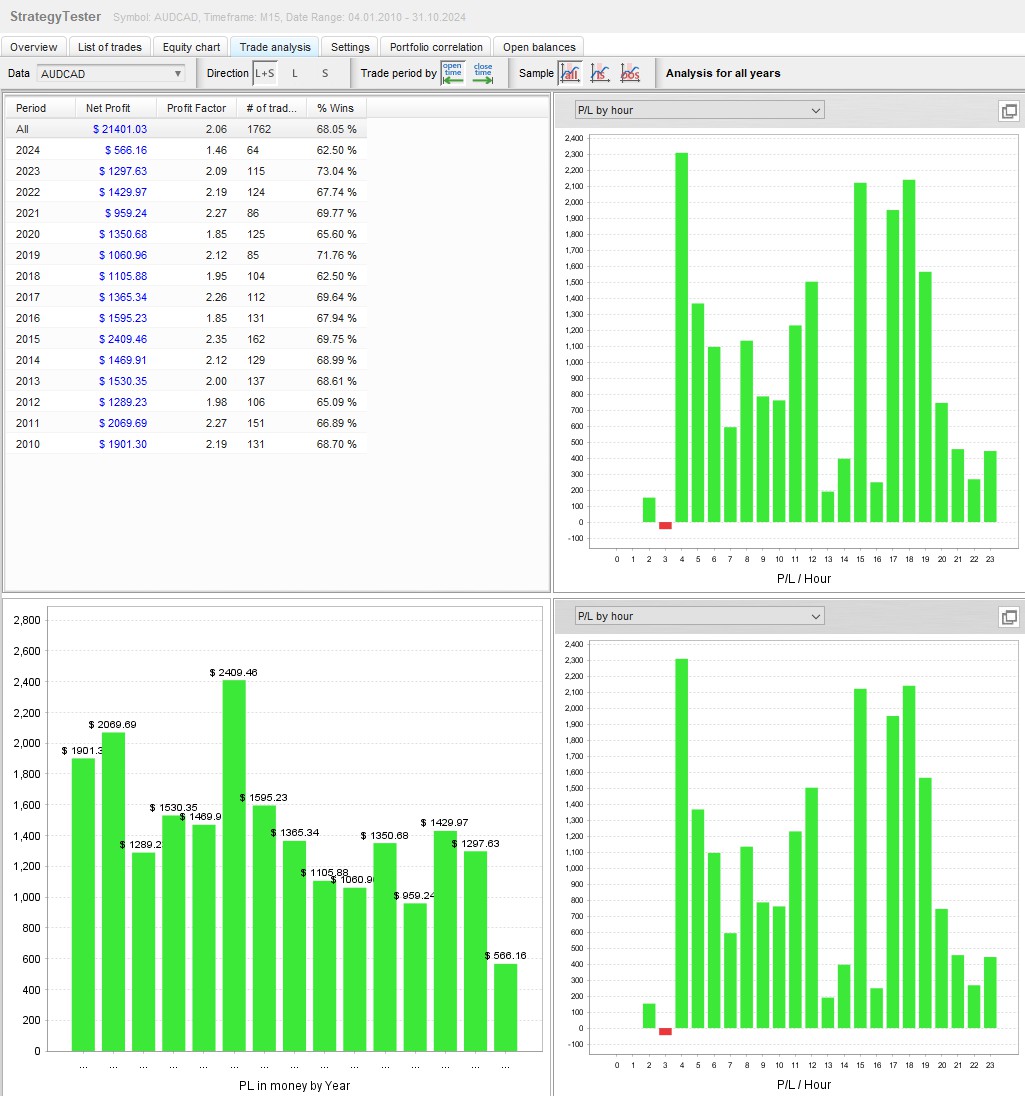Select the 2011 period row
Screen dimensions: 1025x1096
186,423
